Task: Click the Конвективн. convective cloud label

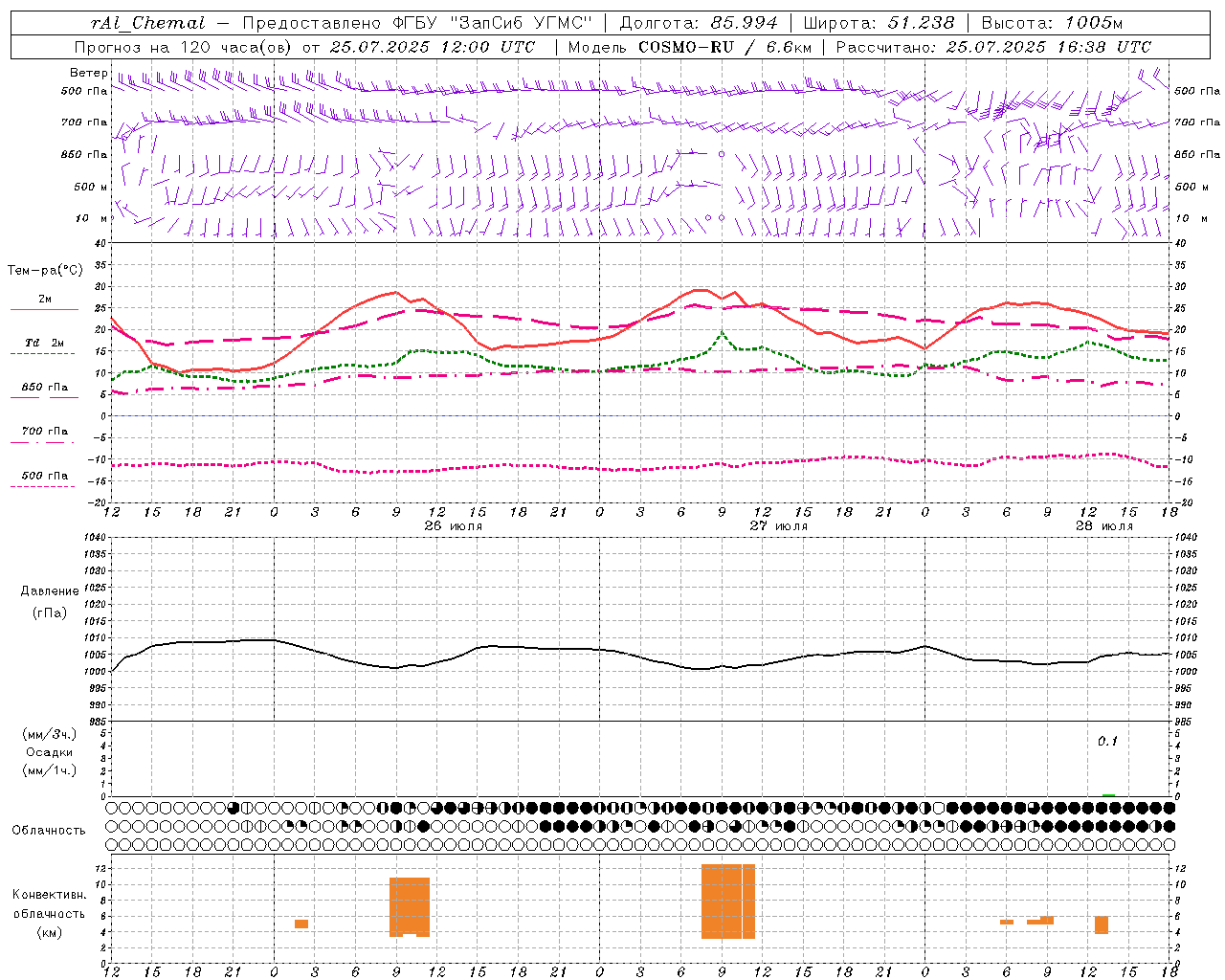Action: (x=49, y=895)
